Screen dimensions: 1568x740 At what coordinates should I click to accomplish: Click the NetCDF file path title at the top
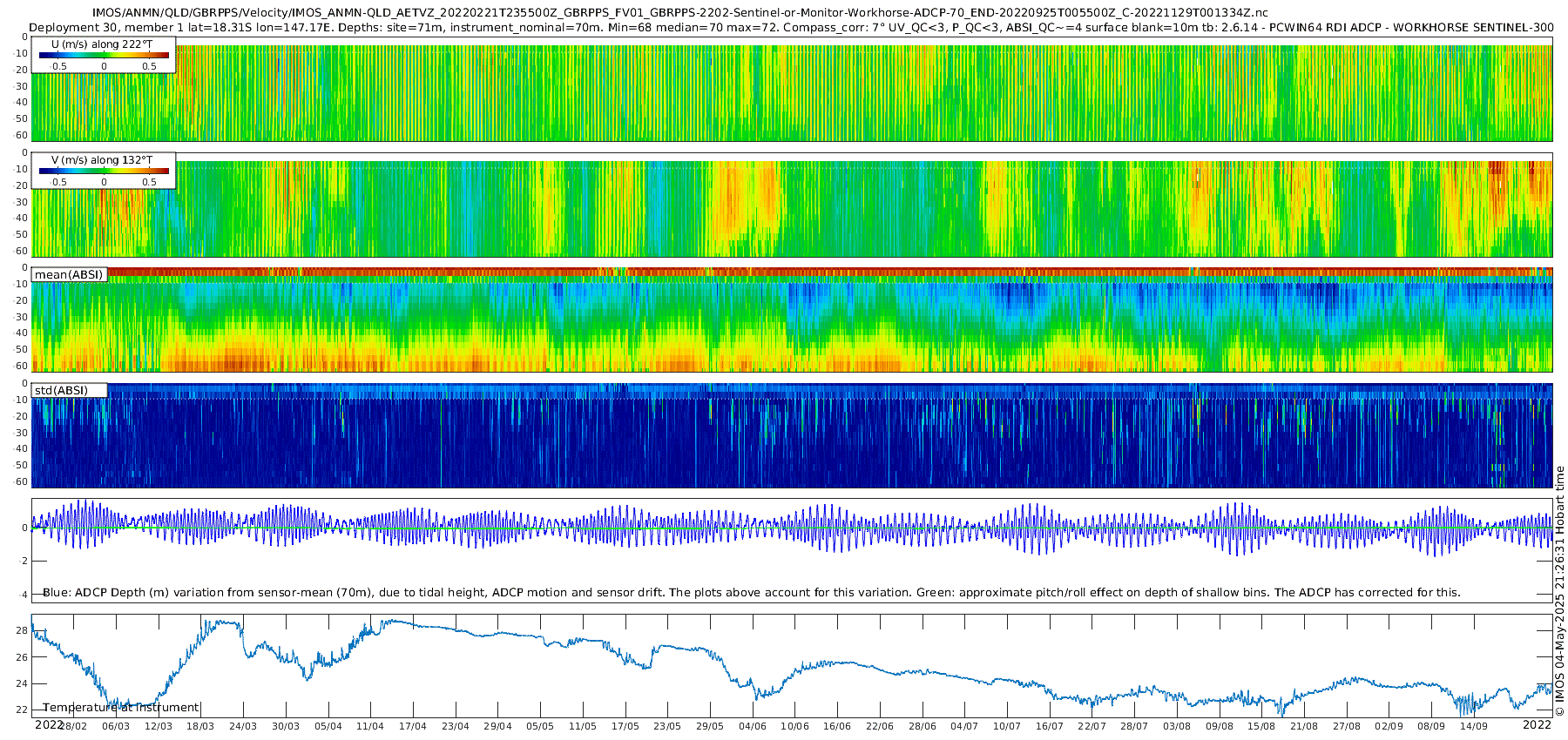click(x=679, y=13)
